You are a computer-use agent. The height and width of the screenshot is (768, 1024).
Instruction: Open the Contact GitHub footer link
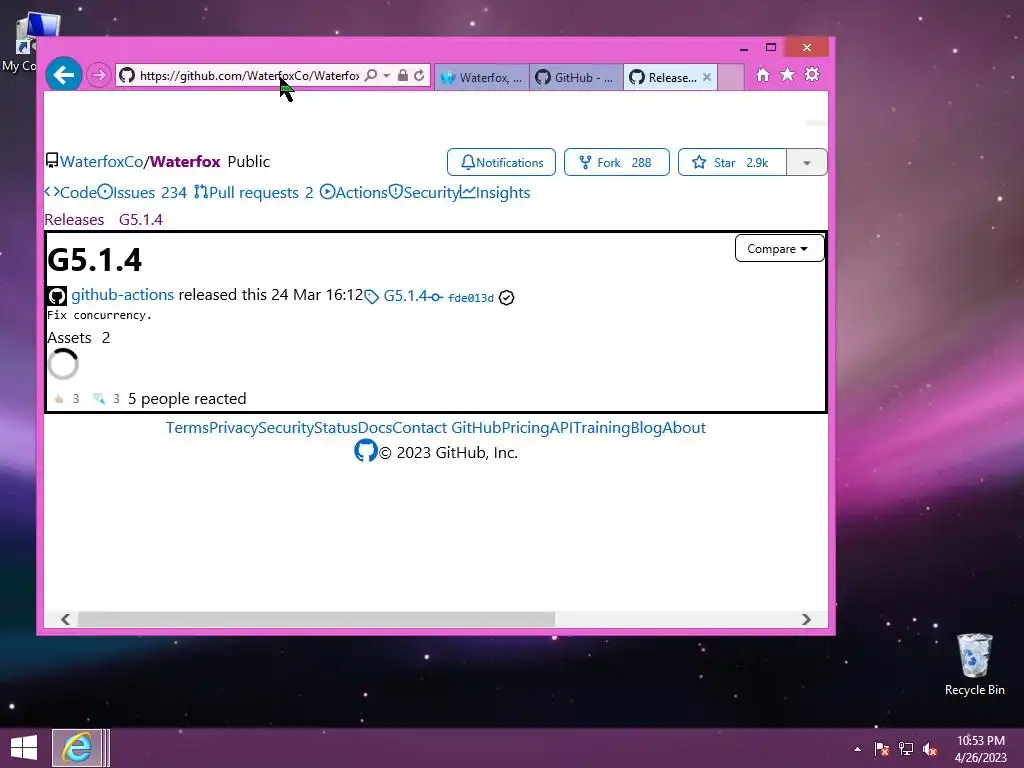[x=447, y=428]
